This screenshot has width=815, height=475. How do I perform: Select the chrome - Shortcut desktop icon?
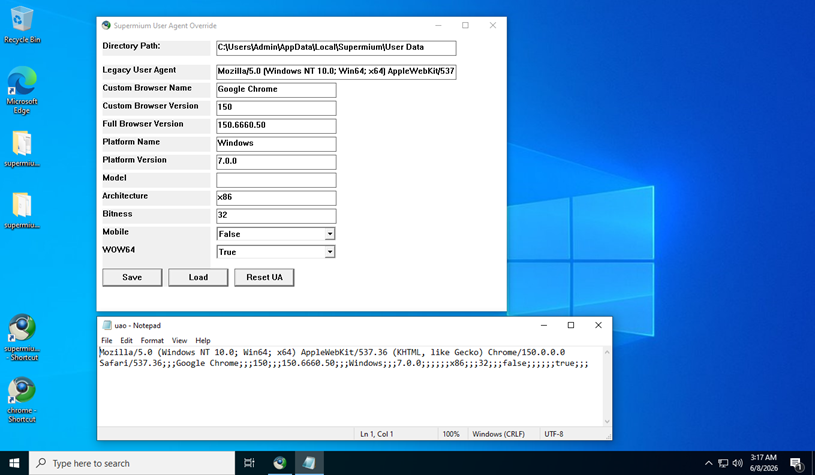pos(22,400)
